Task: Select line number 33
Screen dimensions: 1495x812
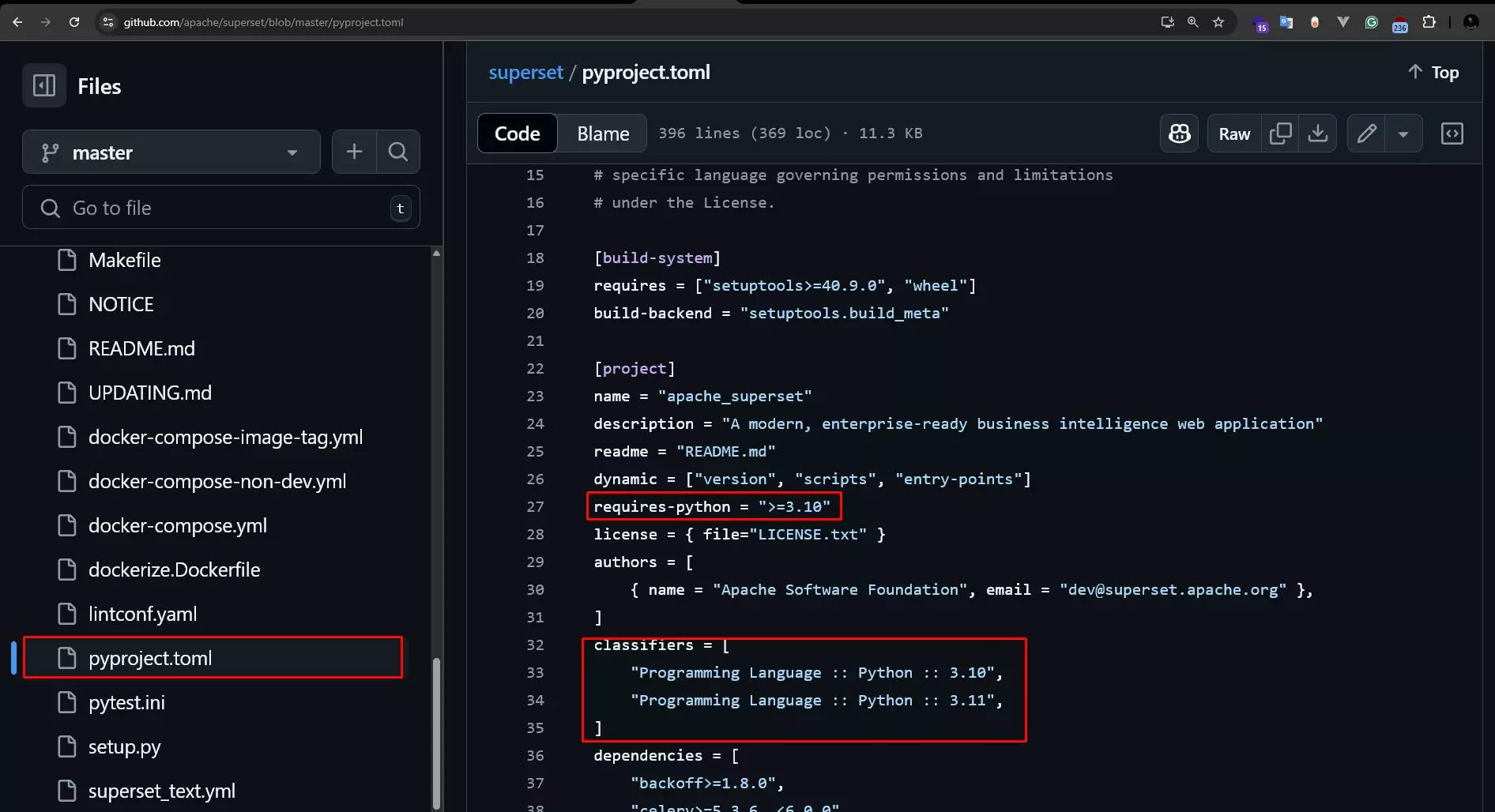Action: (535, 672)
